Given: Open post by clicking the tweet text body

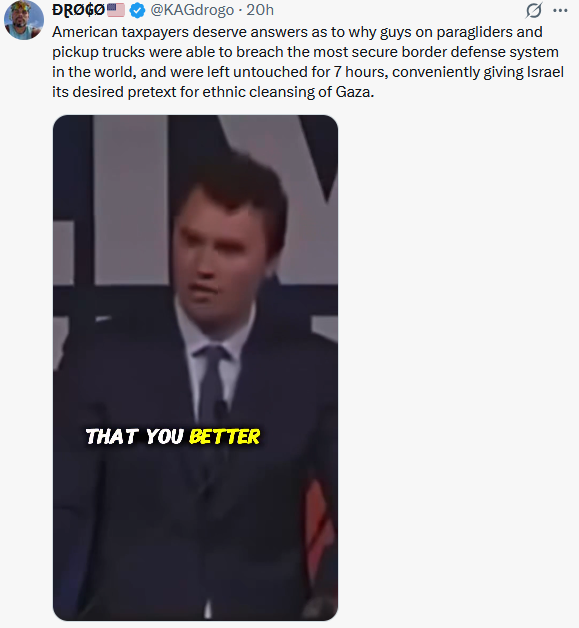Looking at the screenshot, I should (x=308, y=62).
